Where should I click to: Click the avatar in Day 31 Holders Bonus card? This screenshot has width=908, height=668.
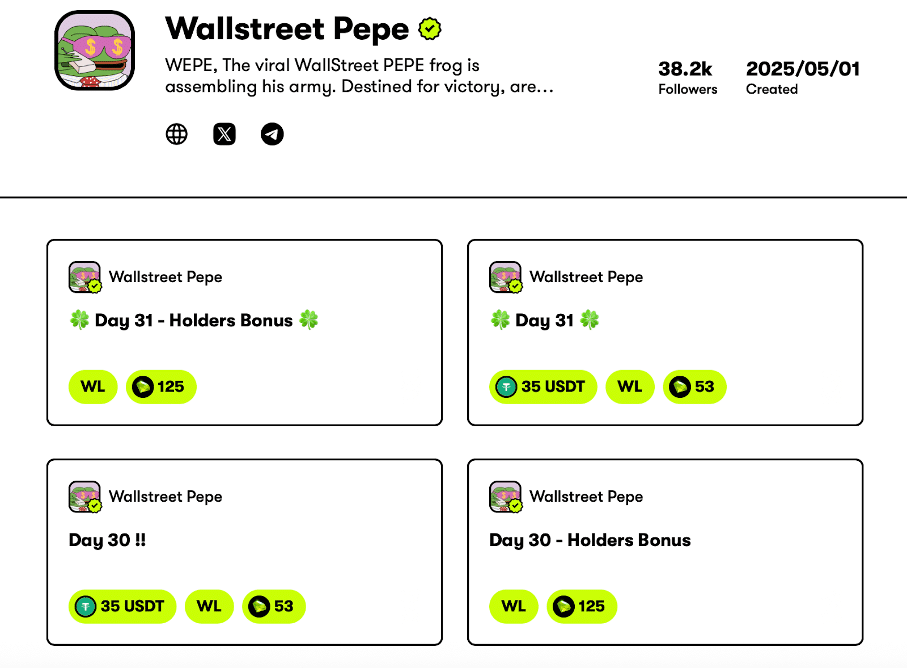tap(85, 278)
